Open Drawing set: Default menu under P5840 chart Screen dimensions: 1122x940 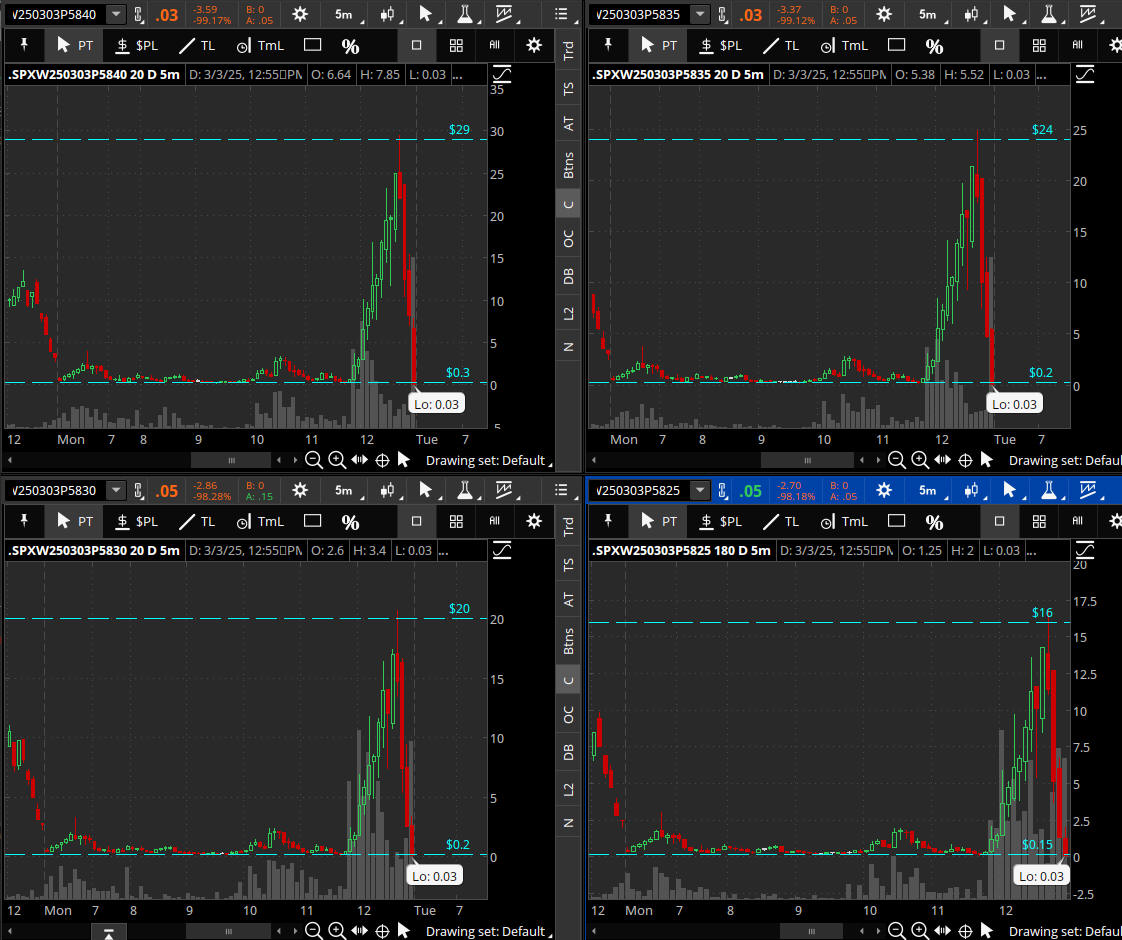487,460
